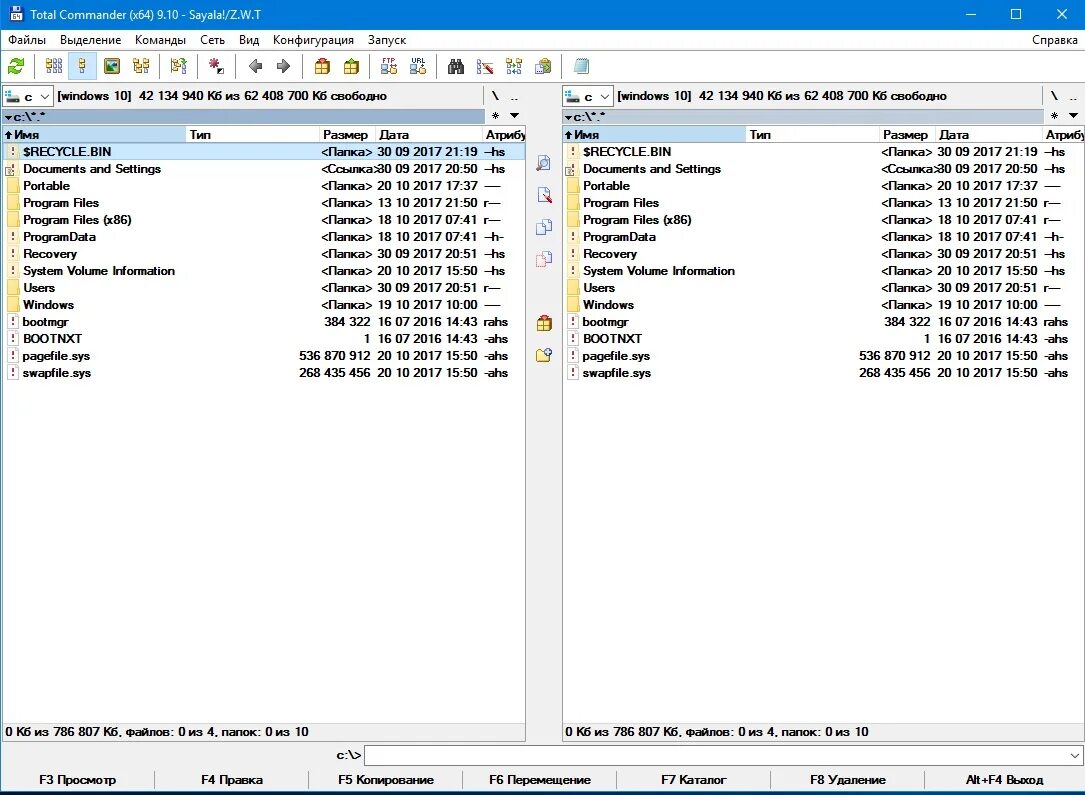
Task: Open the Справка menu
Action: tap(1055, 40)
